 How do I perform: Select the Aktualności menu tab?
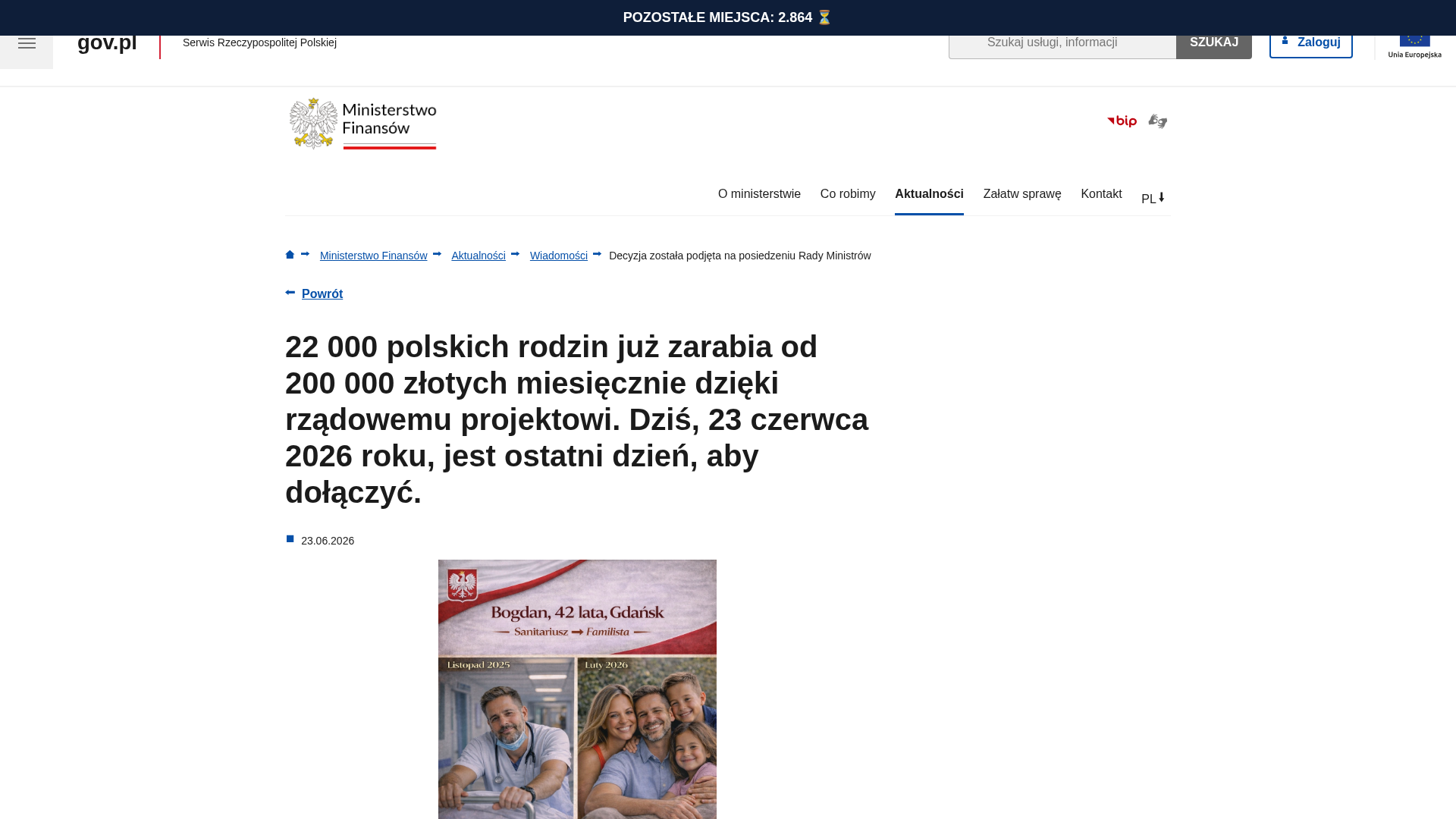coord(929,194)
